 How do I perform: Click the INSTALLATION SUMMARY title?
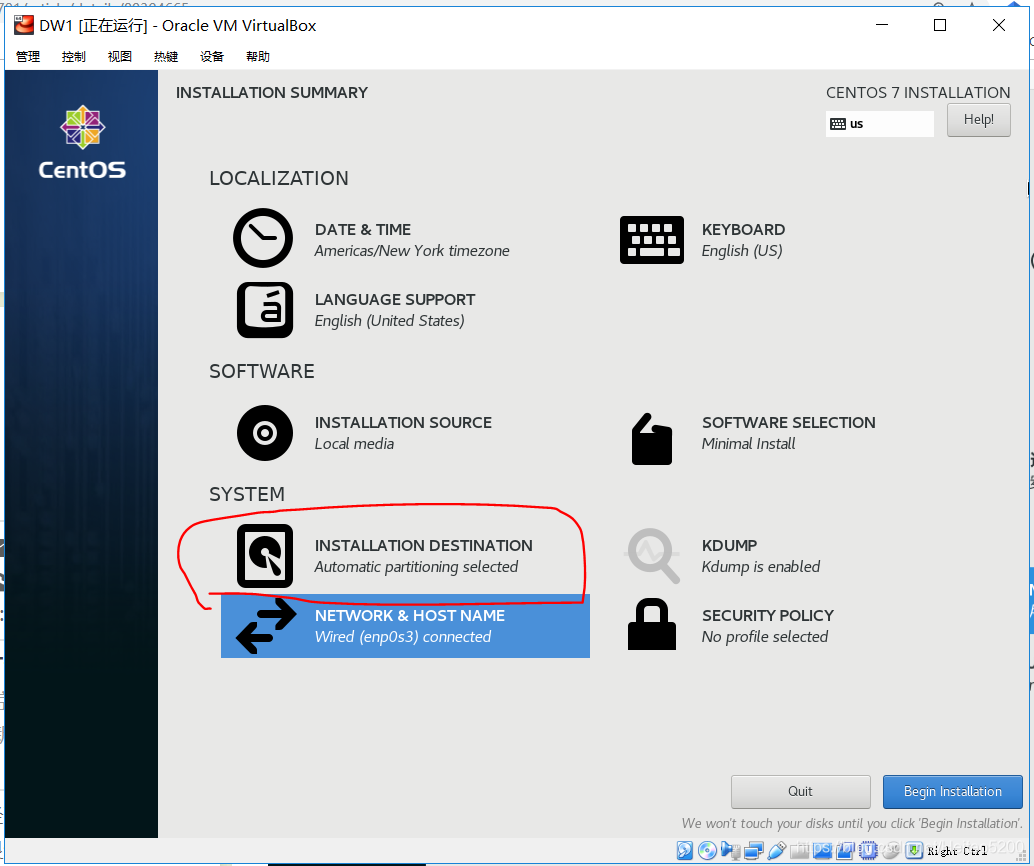click(x=272, y=93)
